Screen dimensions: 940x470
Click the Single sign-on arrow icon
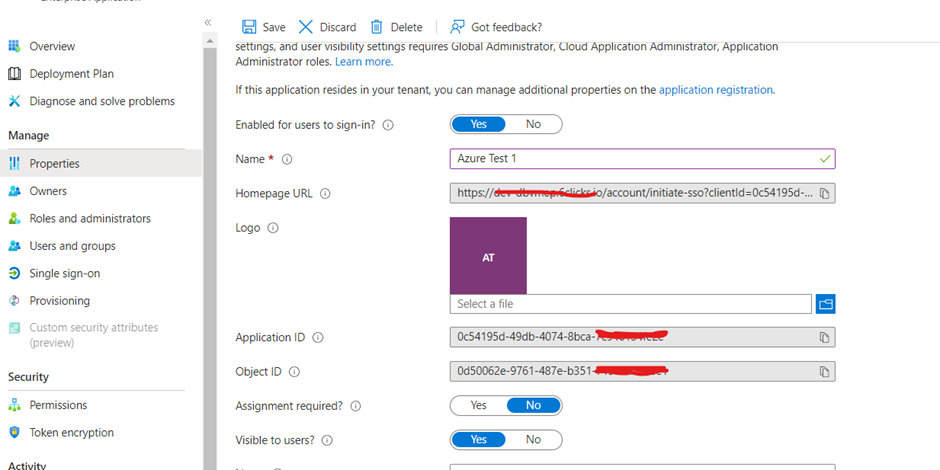click(14, 273)
